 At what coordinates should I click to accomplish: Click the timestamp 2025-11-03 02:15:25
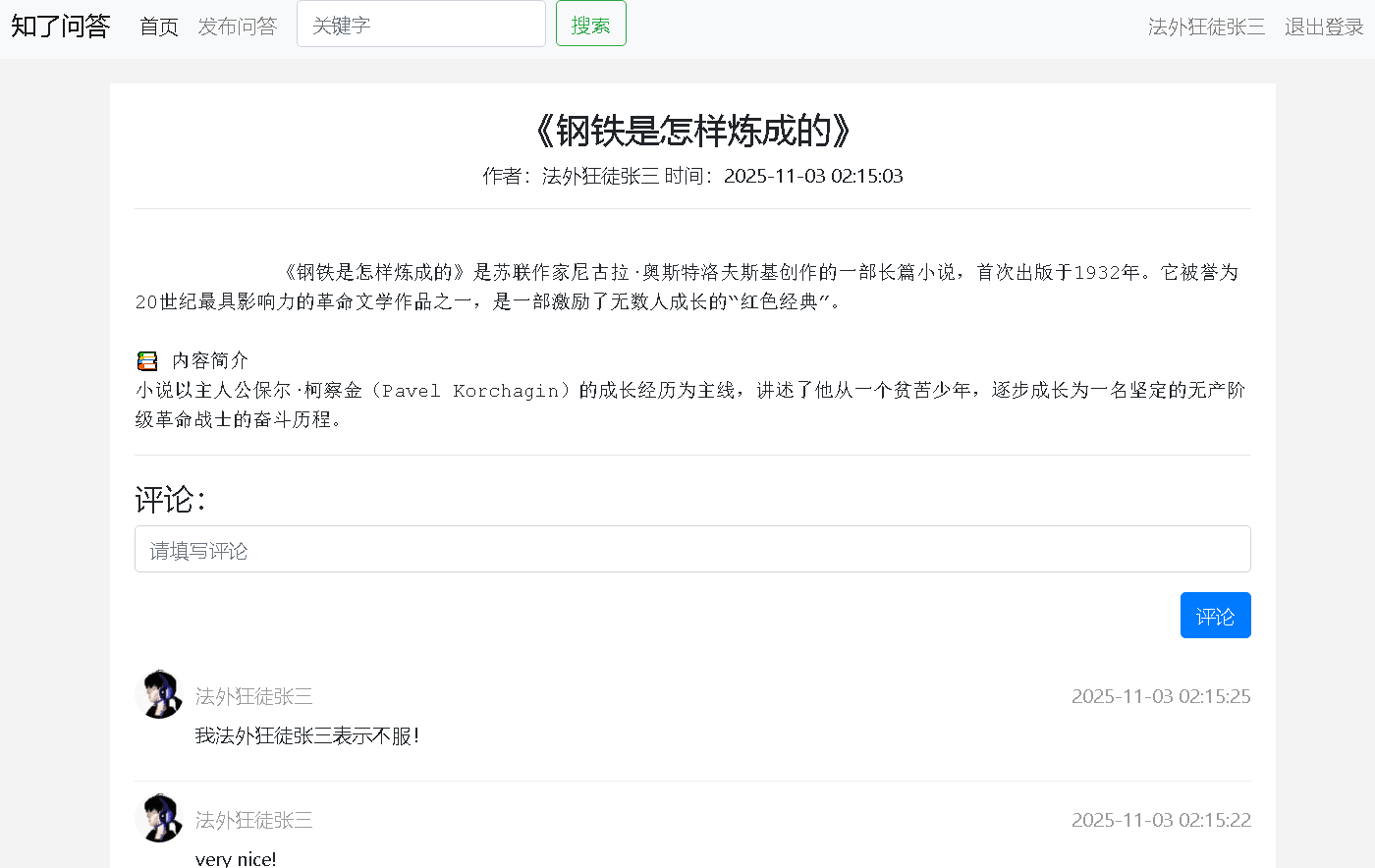pyautogui.click(x=1161, y=695)
